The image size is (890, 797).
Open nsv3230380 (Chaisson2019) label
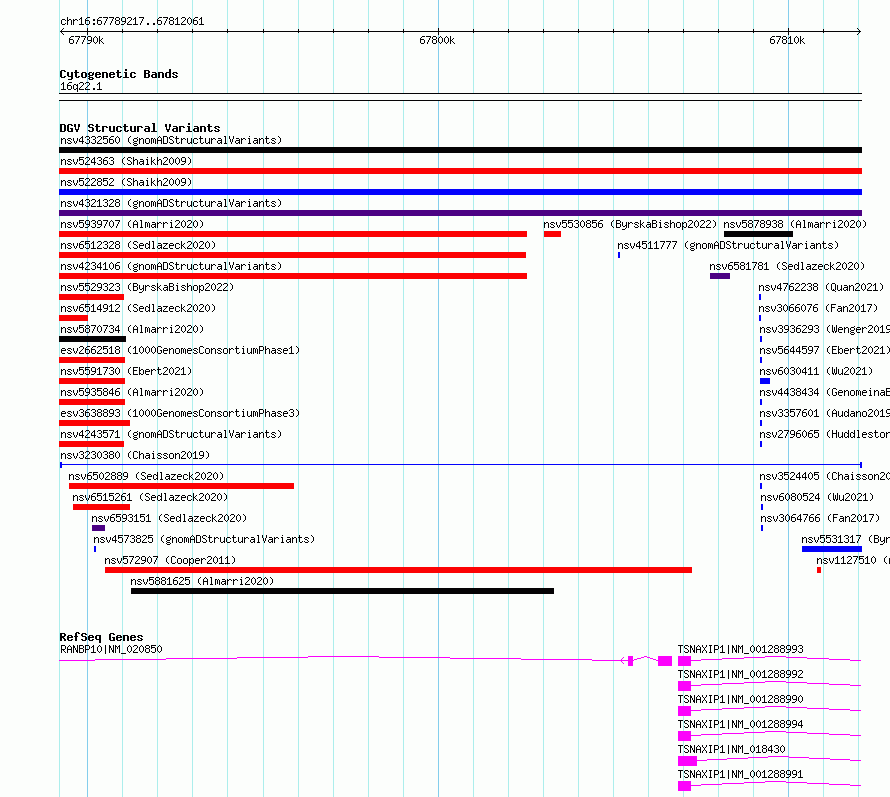click(x=135, y=455)
